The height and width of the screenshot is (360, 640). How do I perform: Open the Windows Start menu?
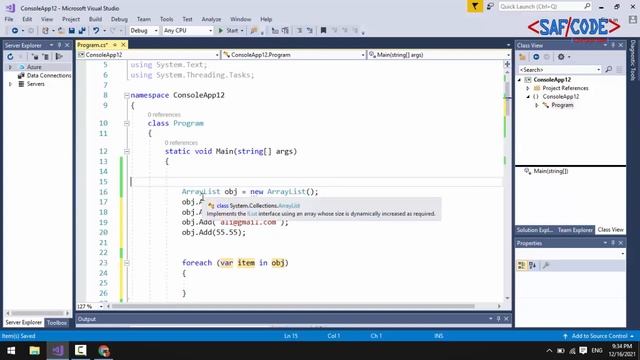tap(11, 351)
